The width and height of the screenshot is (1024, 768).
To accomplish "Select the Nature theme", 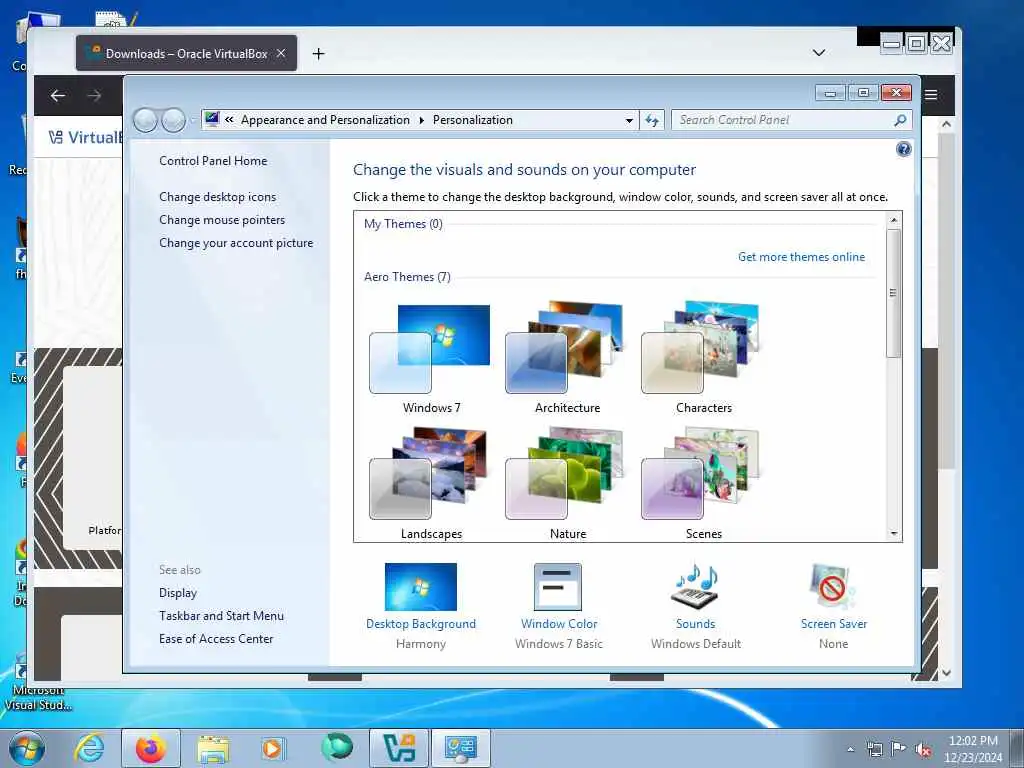I will pyautogui.click(x=567, y=483).
